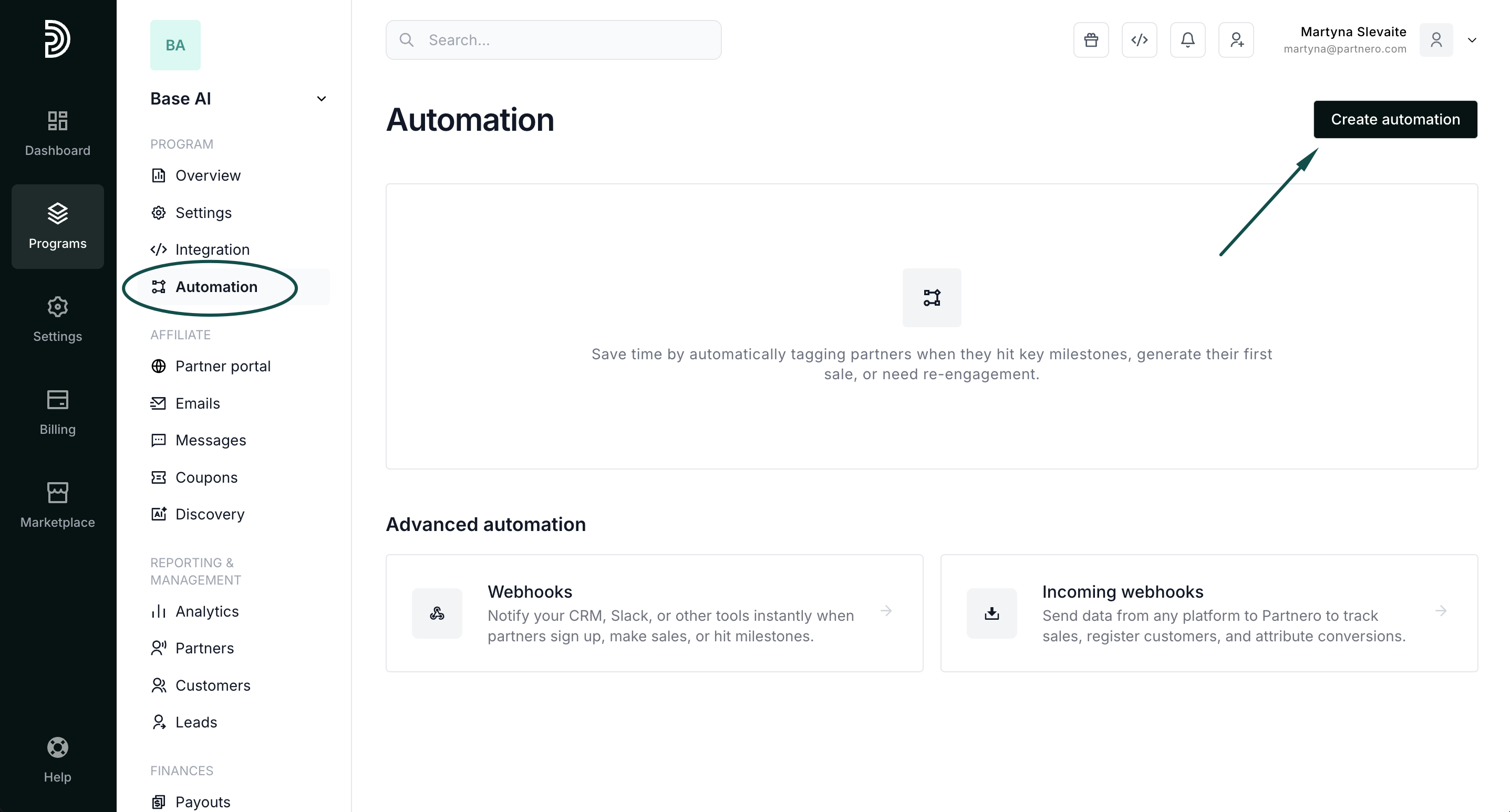Open user account dropdown chevron
The image size is (1510, 812).
[x=1472, y=40]
